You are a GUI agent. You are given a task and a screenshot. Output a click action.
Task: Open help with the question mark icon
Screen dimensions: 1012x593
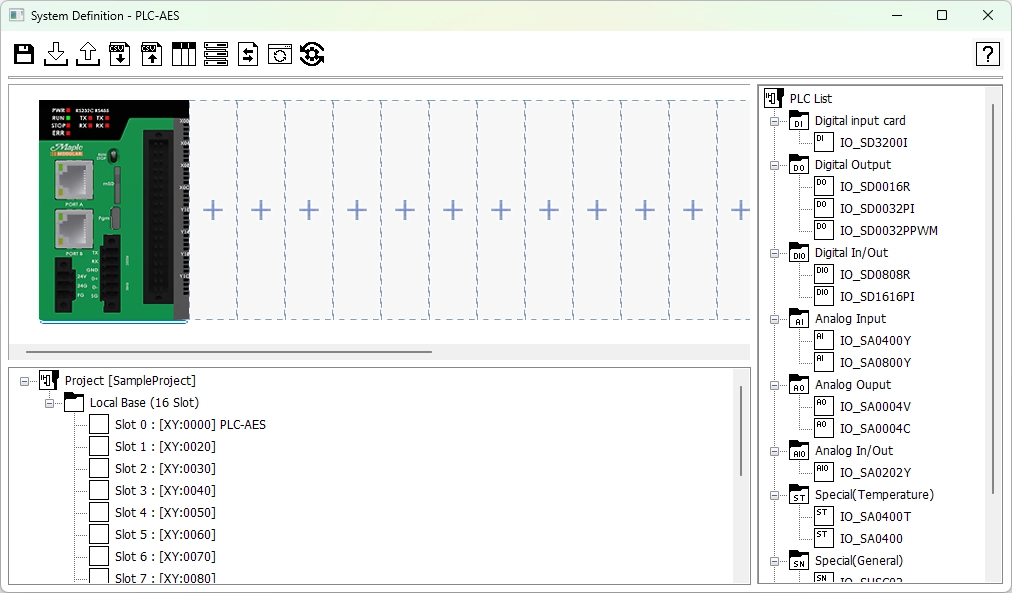[x=987, y=54]
